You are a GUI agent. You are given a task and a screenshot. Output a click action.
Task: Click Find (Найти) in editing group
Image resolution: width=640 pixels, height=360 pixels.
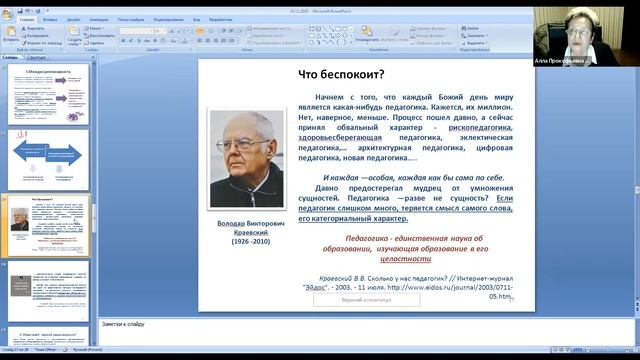[x=470, y=28]
